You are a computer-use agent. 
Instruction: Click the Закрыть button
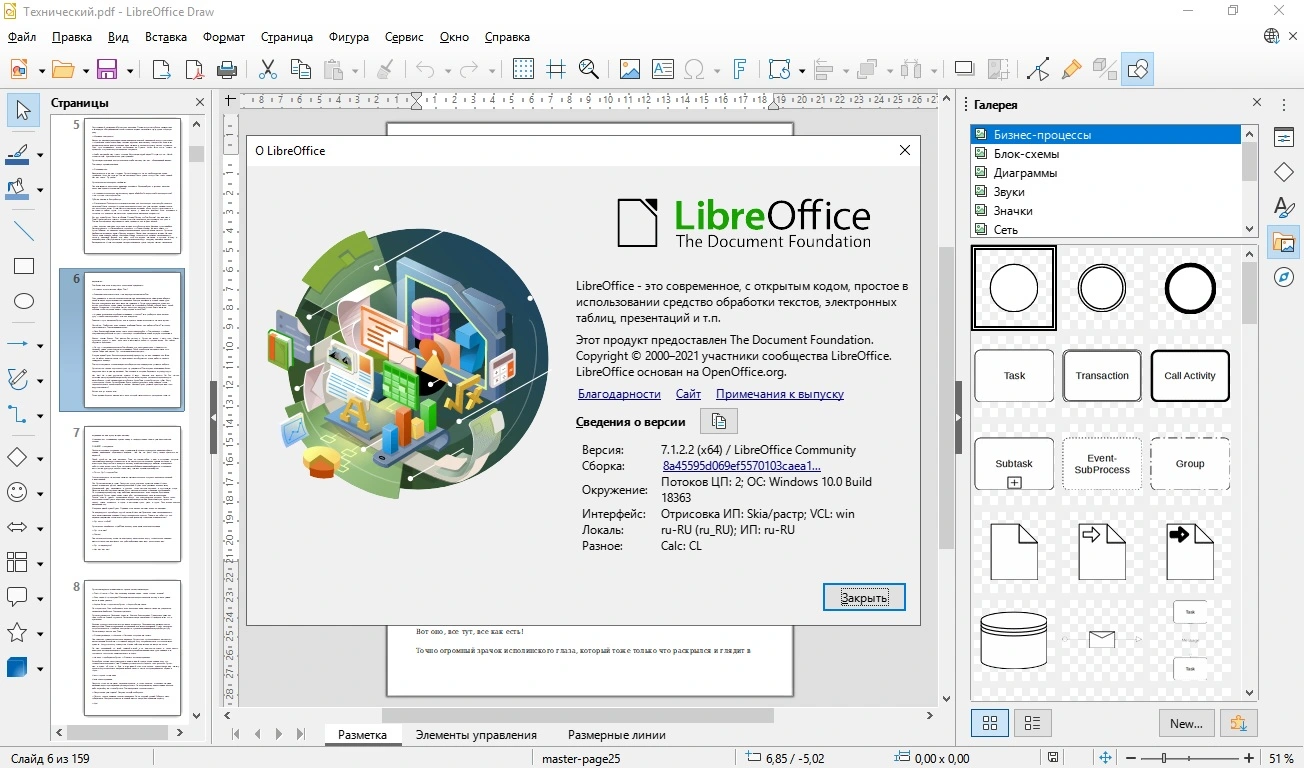(864, 597)
